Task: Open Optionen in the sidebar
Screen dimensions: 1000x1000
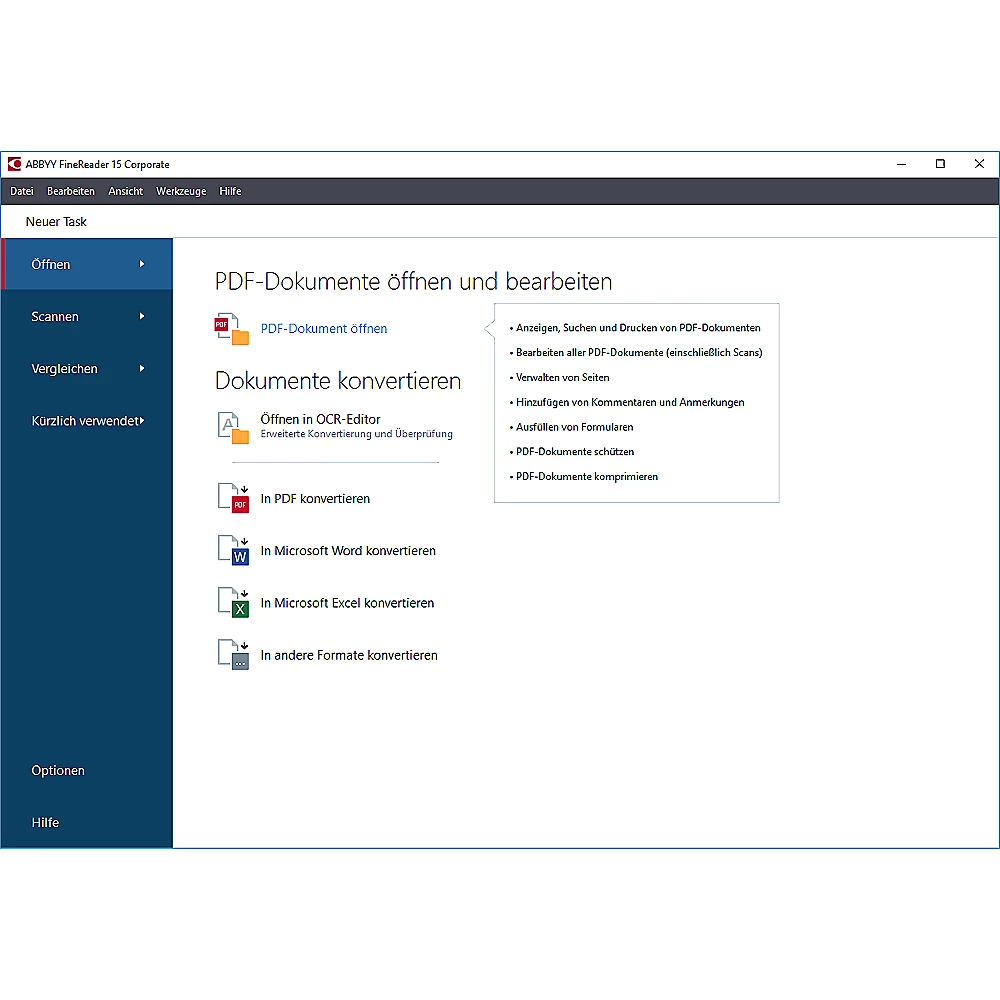Action: click(58, 771)
